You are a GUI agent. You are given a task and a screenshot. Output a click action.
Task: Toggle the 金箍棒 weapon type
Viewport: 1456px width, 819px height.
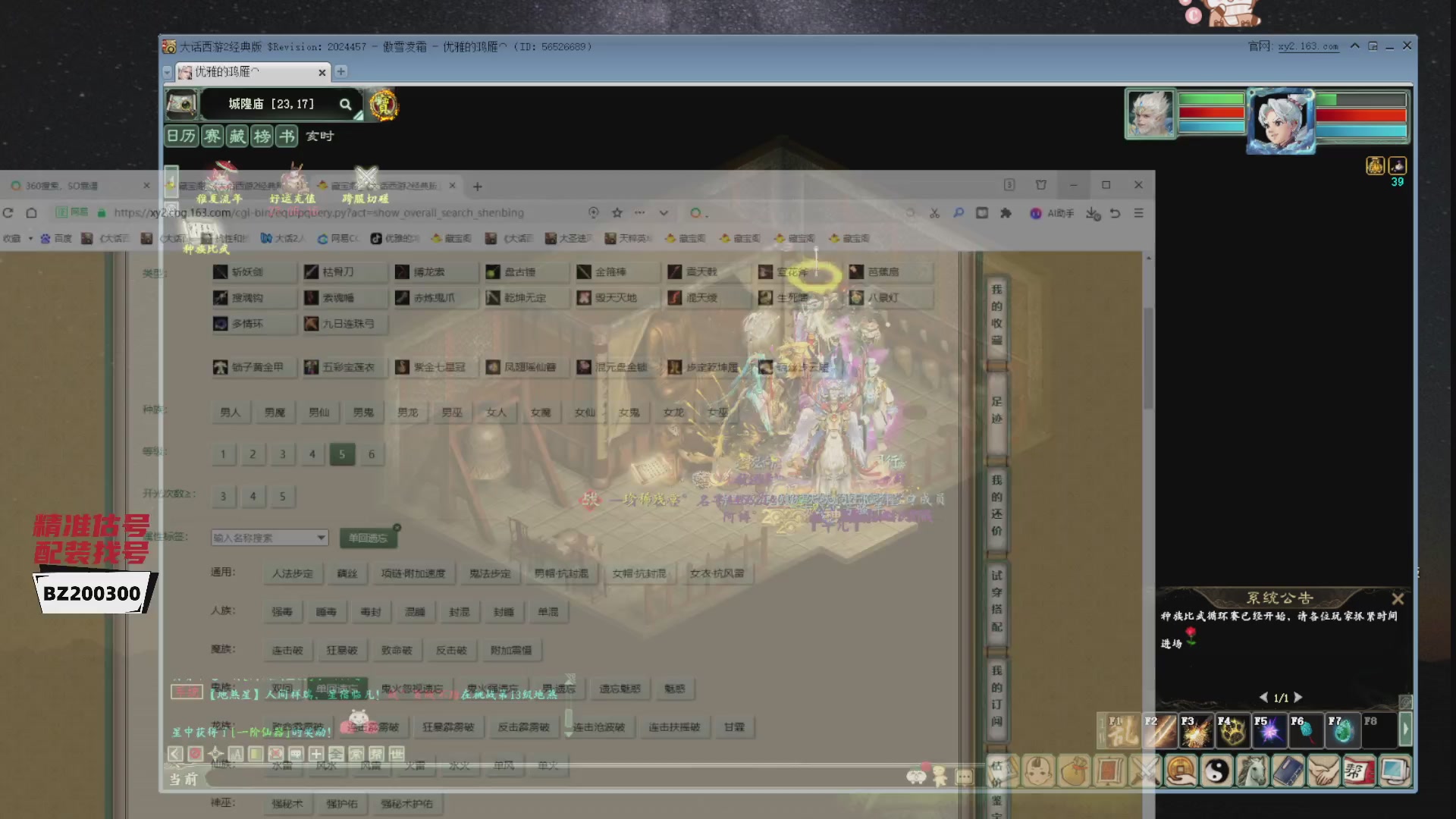(618, 271)
